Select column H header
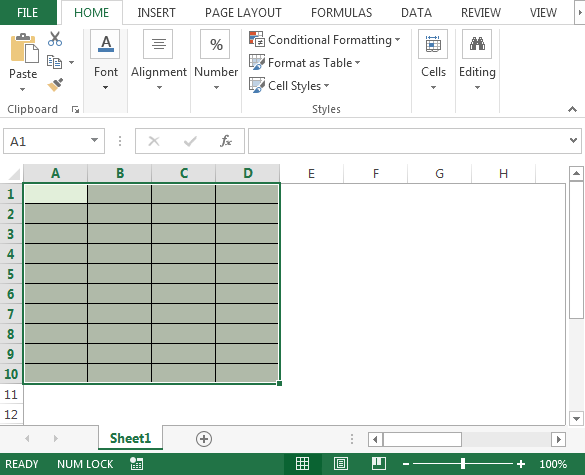 click(x=503, y=174)
